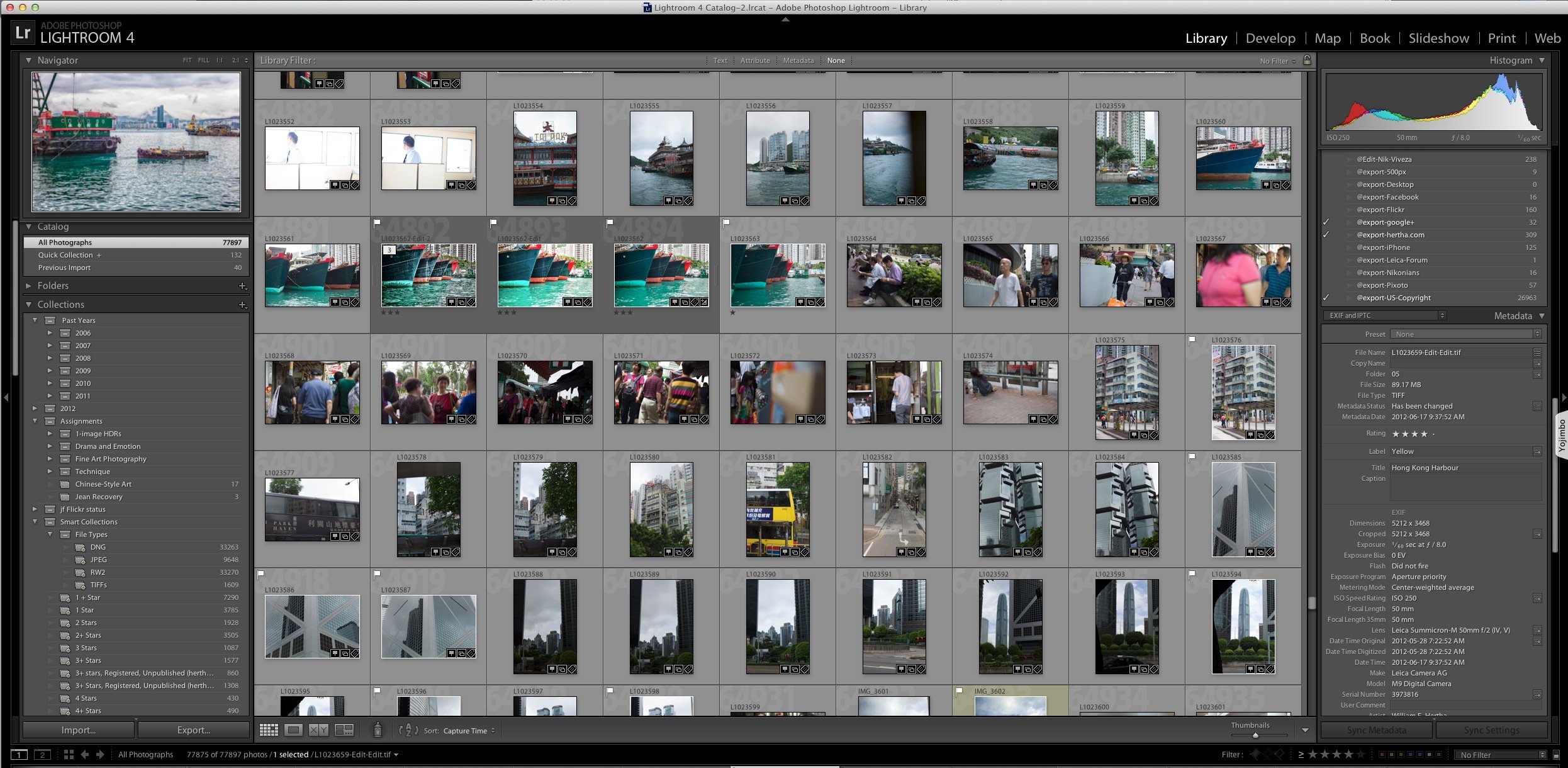The height and width of the screenshot is (768, 1568).
Task: Toggle flag on photo L1023594
Action: tap(1192, 574)
